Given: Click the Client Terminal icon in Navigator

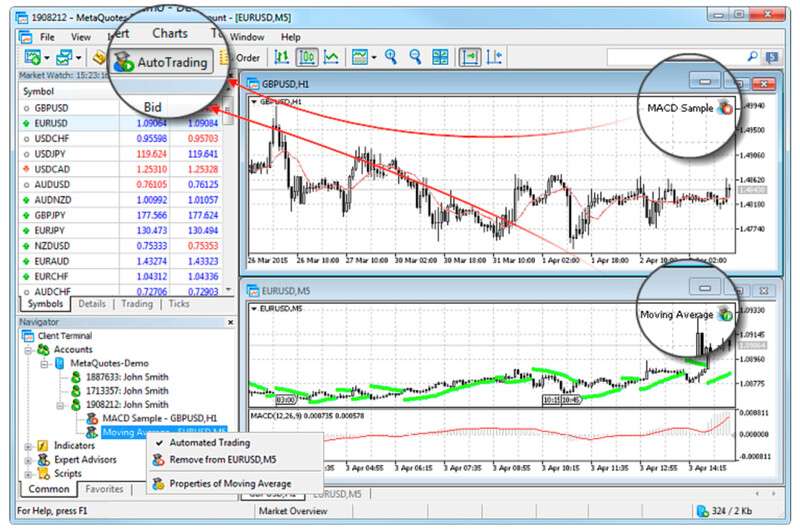Looking at the screenshot, I should 28,336.
